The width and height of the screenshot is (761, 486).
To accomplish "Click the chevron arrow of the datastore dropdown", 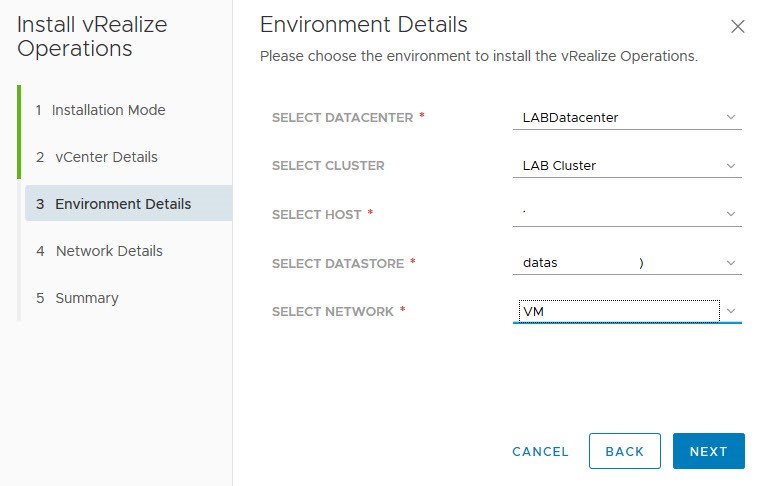I will [x=731, y=263].
